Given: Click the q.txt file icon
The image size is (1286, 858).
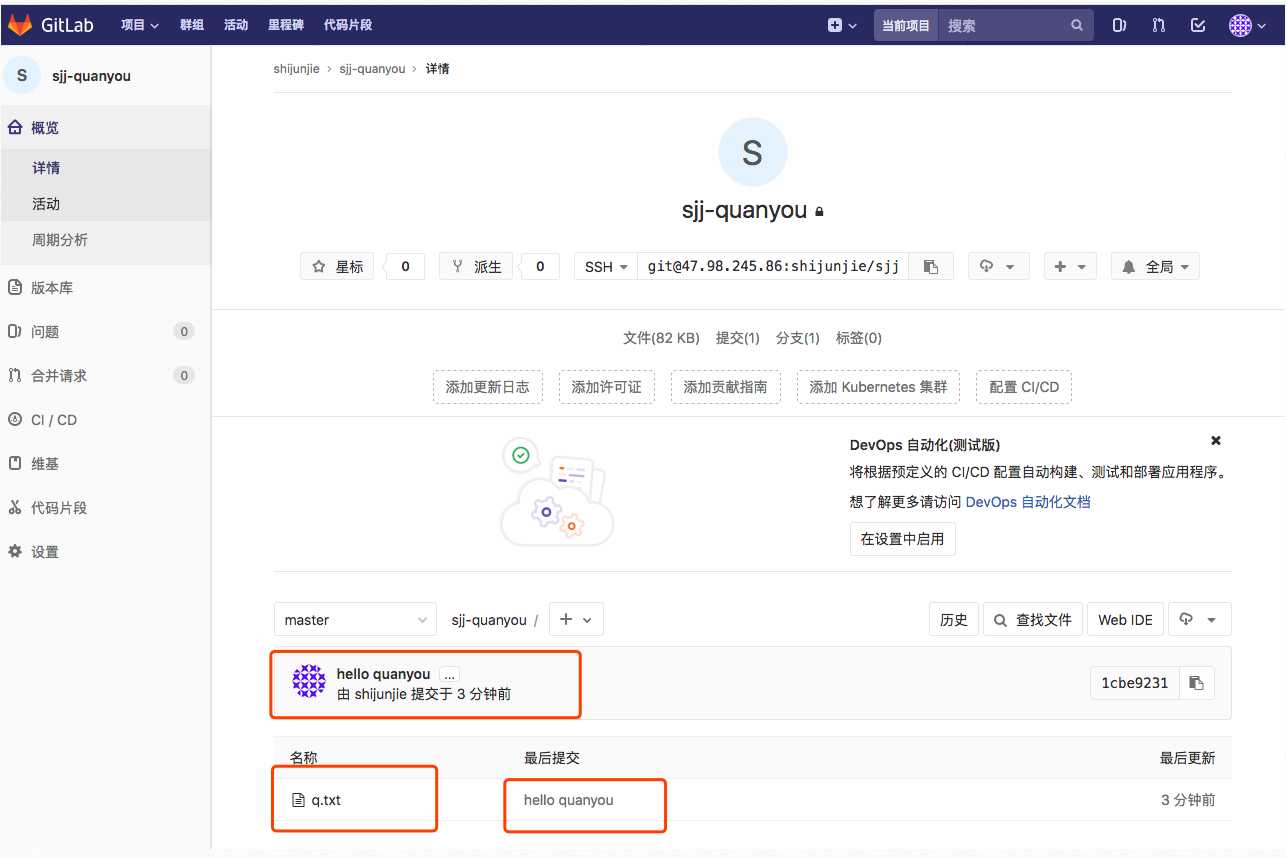Looking at the screenshot, I should point(297,800).
